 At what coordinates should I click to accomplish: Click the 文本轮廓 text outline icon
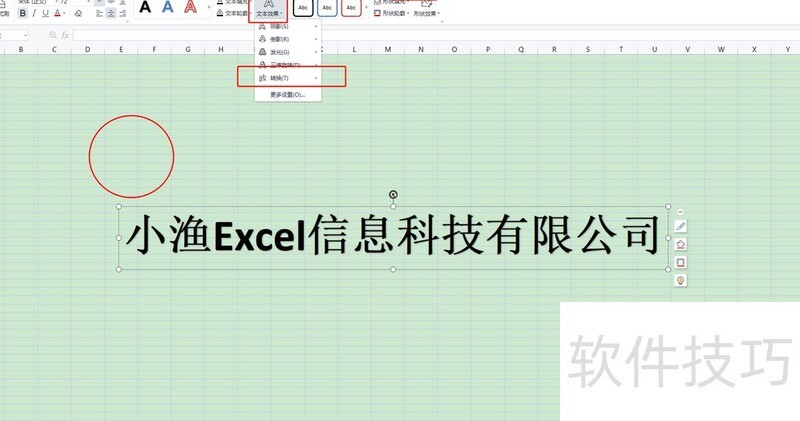(220, 13)
